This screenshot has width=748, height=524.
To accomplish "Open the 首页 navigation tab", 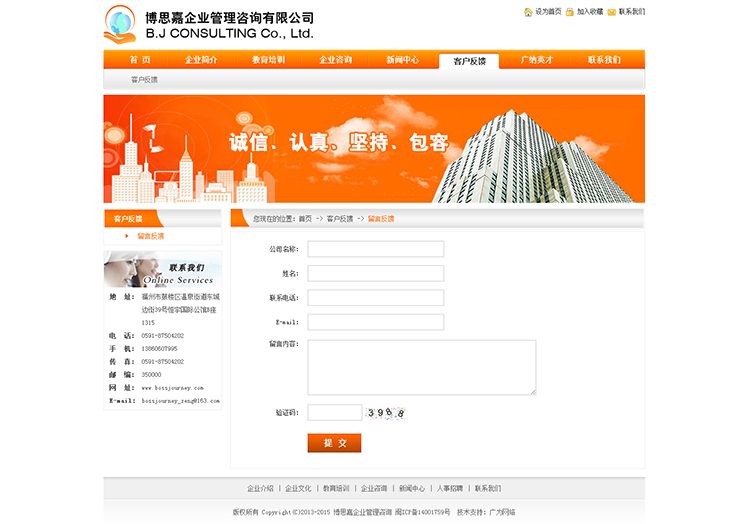I will coord(140,60).
